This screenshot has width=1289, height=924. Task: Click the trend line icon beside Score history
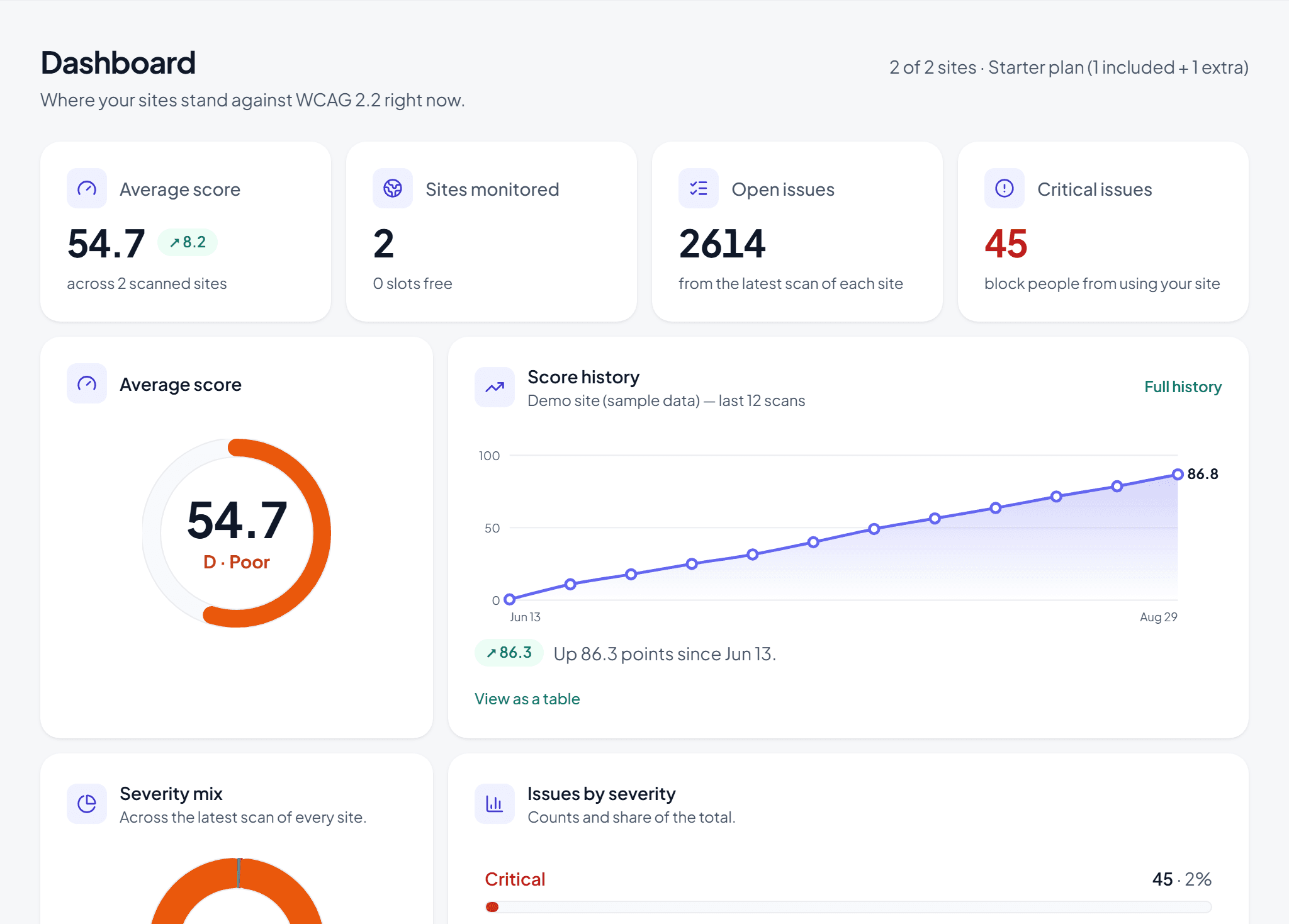[495, 387]
